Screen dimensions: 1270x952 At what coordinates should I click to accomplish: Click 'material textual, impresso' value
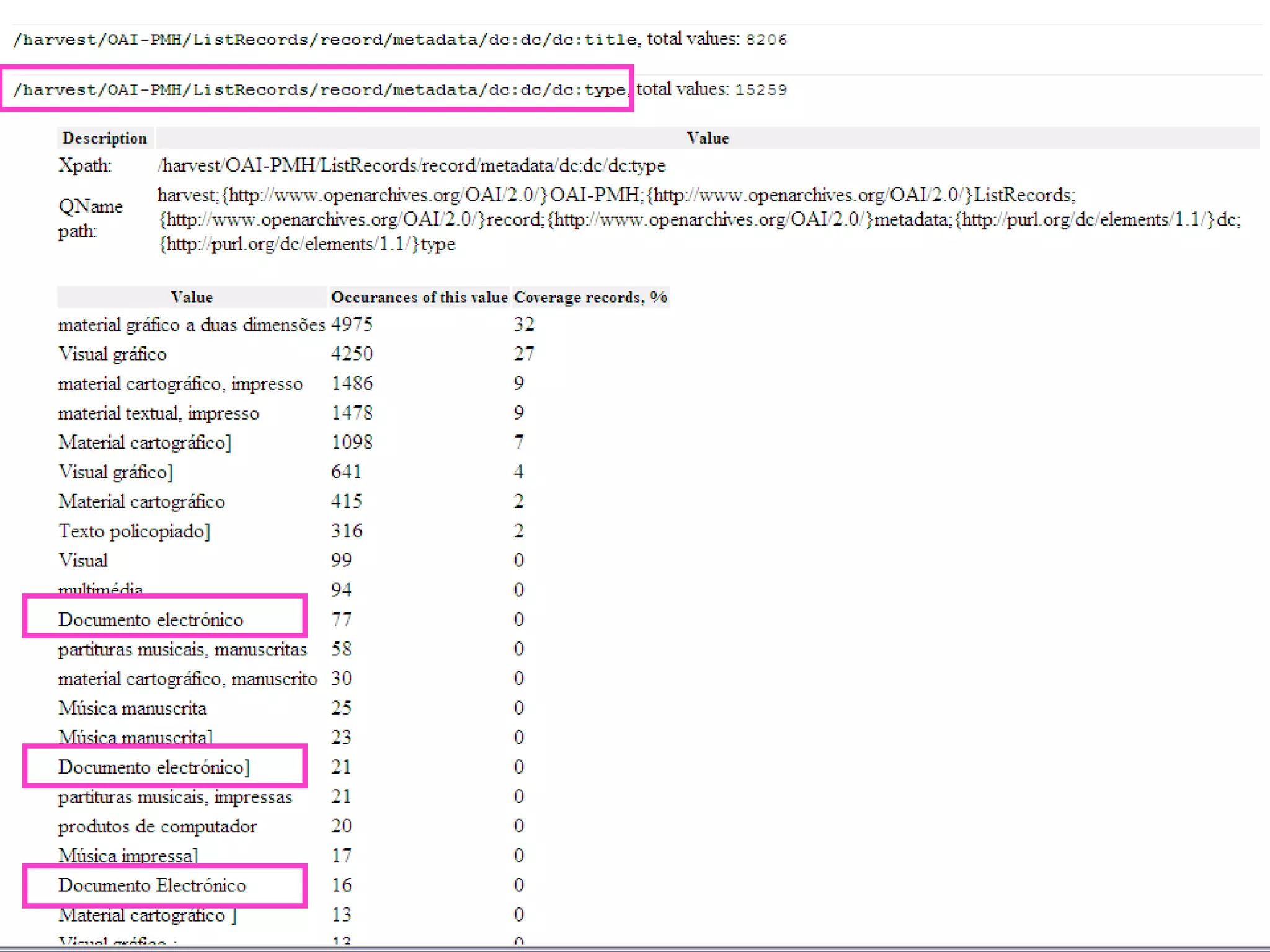point(158,413)
